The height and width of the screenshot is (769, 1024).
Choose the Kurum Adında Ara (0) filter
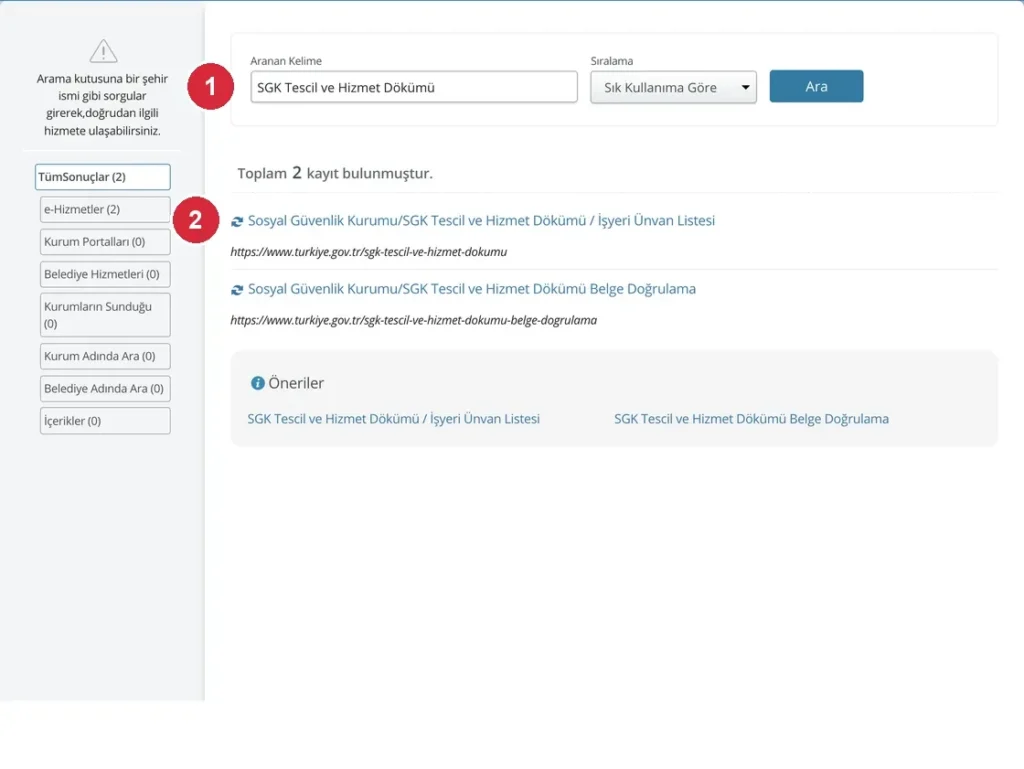105,356
